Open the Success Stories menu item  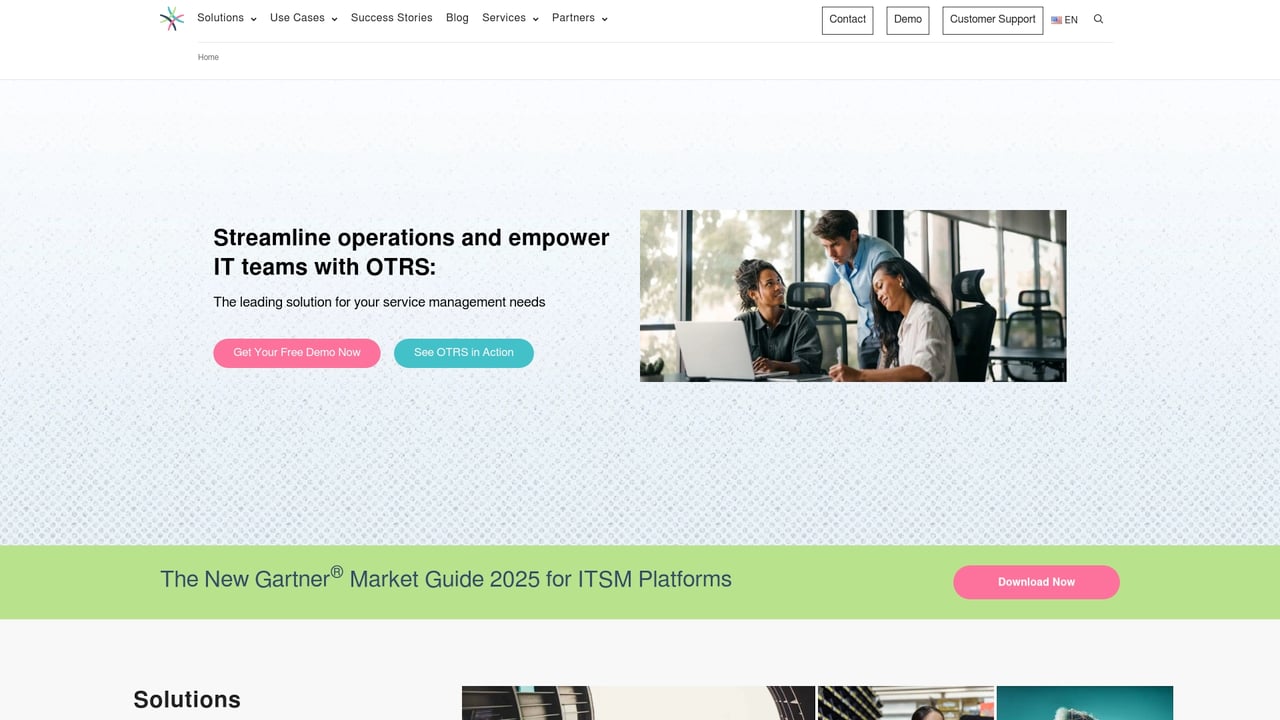click(391, 18)
